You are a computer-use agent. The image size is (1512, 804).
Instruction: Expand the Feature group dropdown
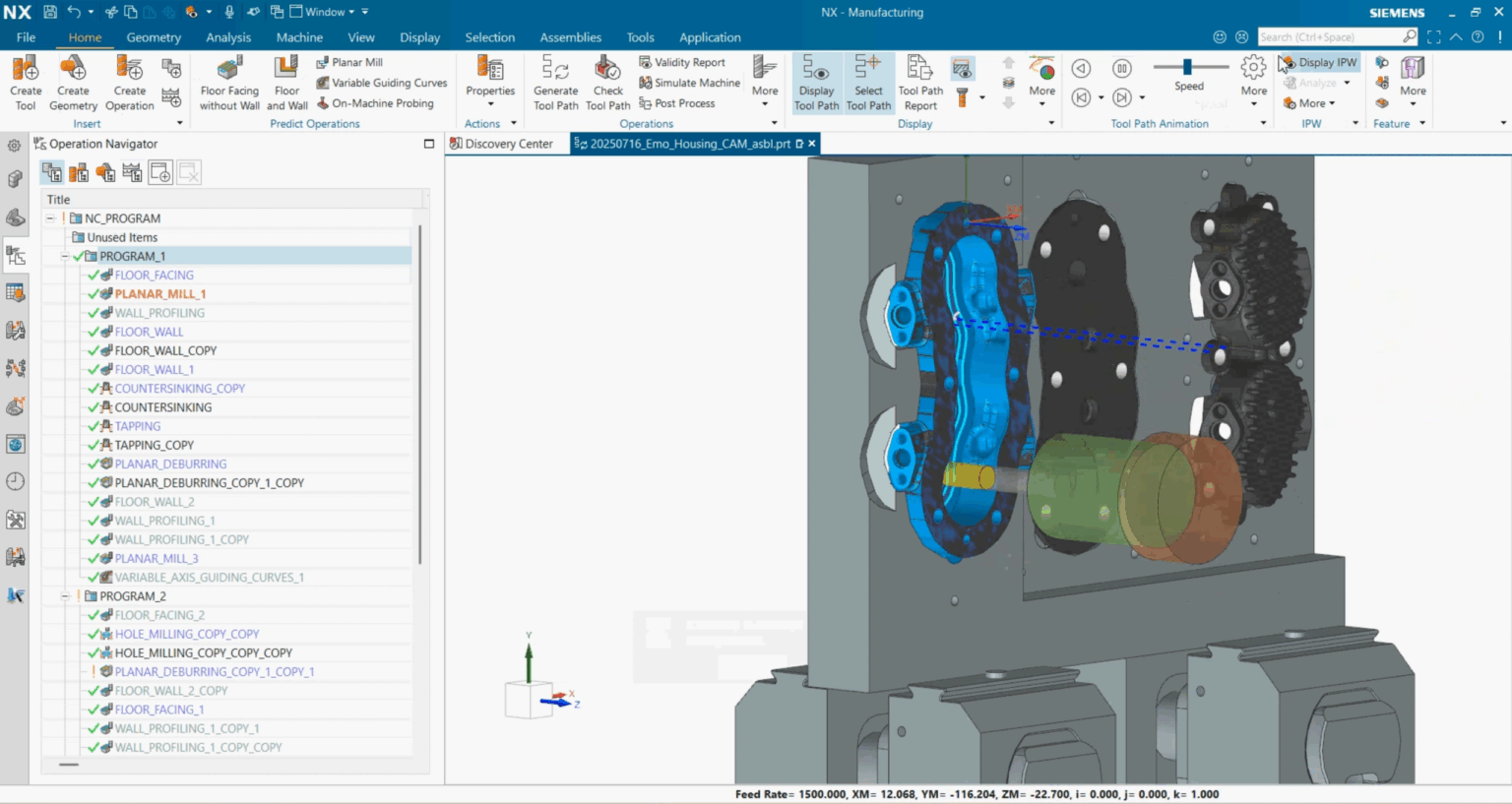point(1422,123)
